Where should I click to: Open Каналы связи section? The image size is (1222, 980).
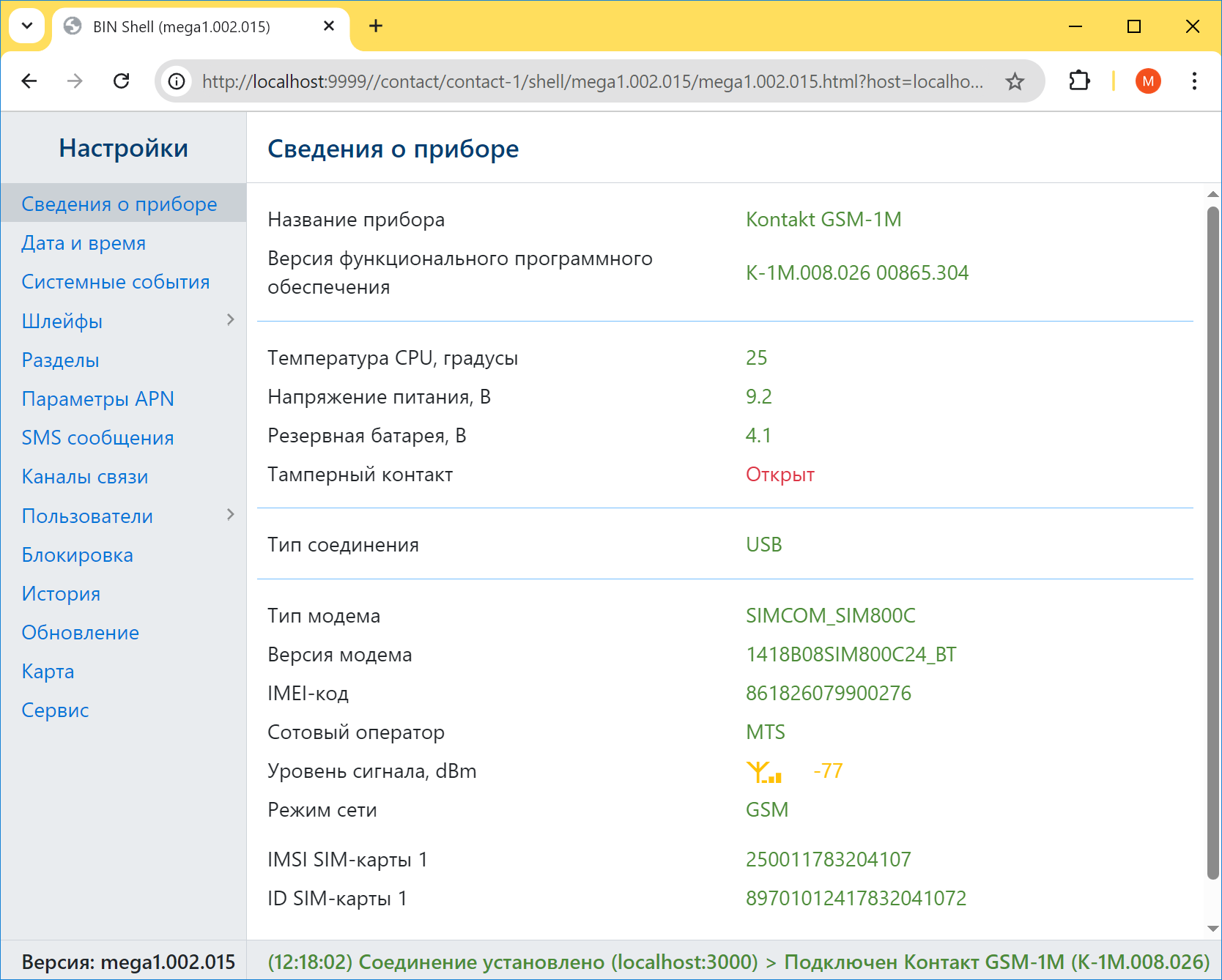coord(85,477)
